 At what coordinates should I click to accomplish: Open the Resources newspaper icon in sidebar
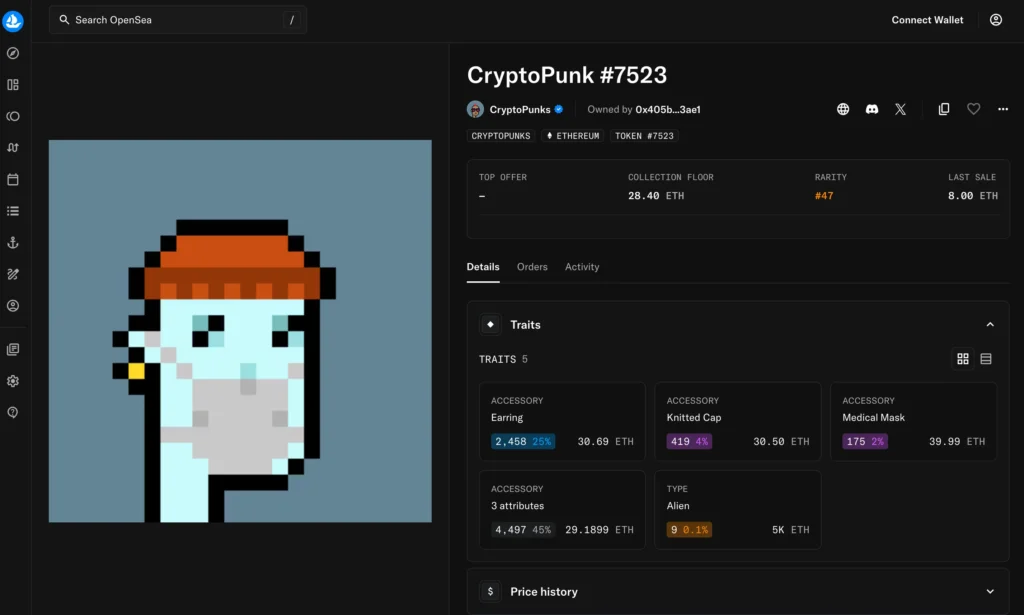point(12,349)
